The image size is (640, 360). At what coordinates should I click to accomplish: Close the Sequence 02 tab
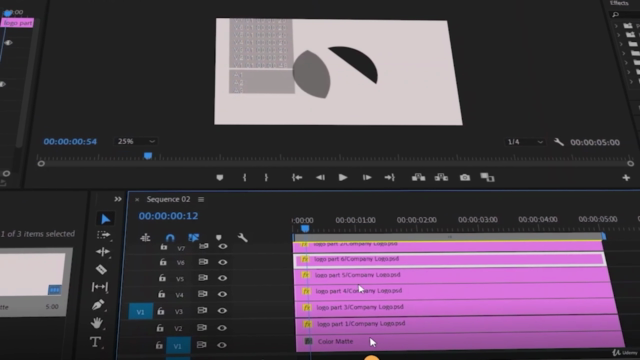(x=137, y=200)
